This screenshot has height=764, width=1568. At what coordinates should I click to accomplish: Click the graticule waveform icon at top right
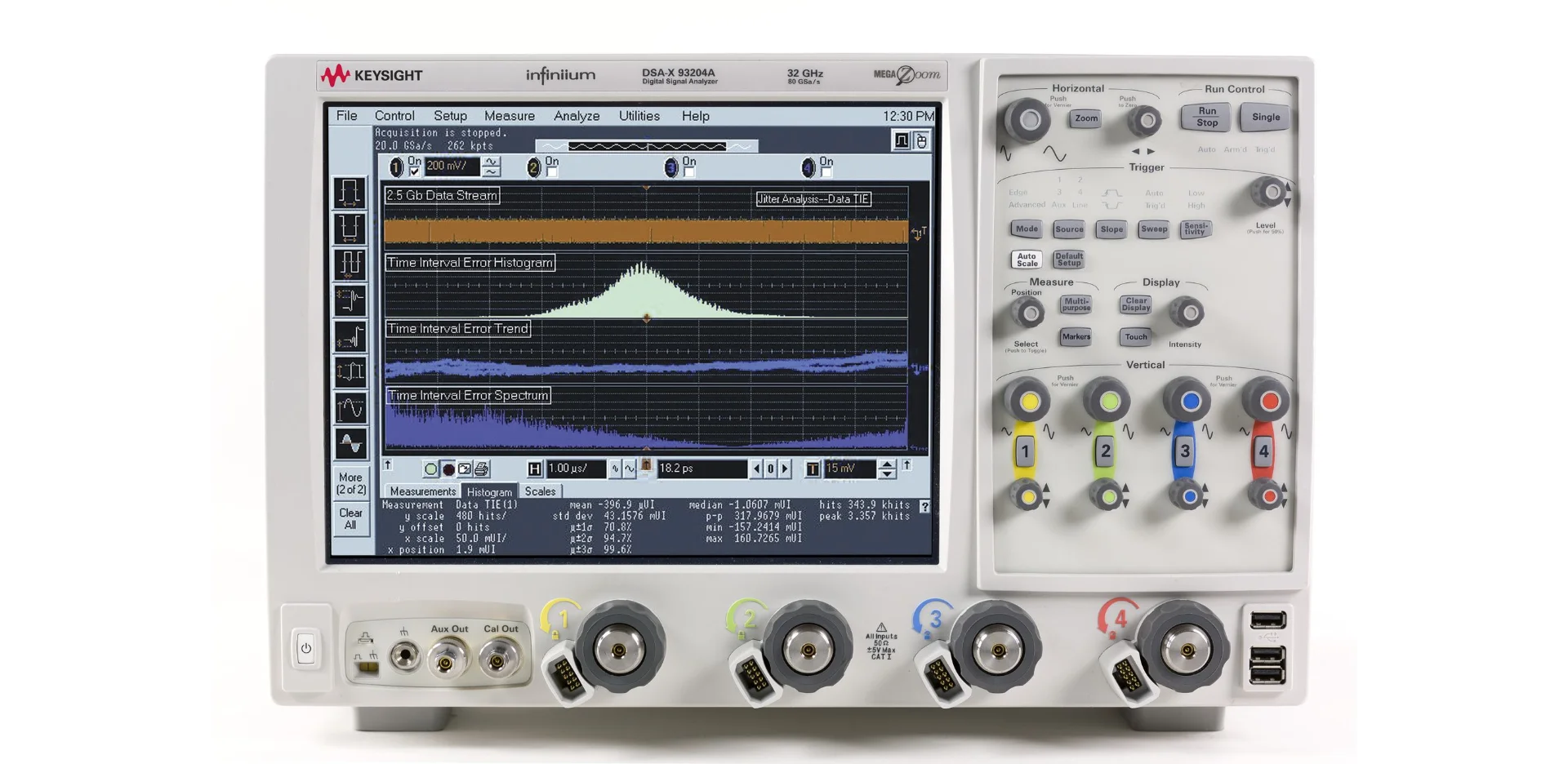click(902, 140)
